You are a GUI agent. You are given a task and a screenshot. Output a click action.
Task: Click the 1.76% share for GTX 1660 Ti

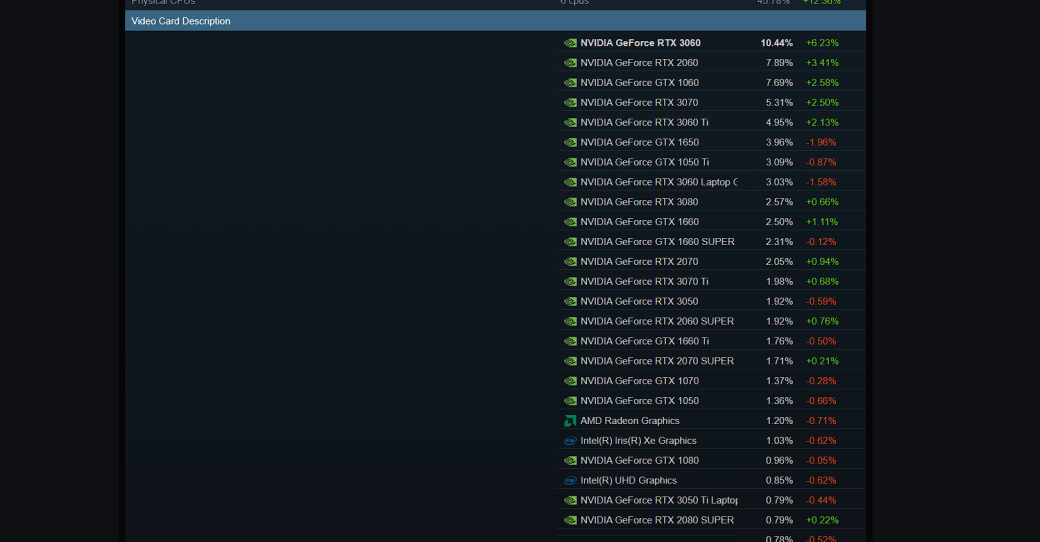click(x=779, y=341)
